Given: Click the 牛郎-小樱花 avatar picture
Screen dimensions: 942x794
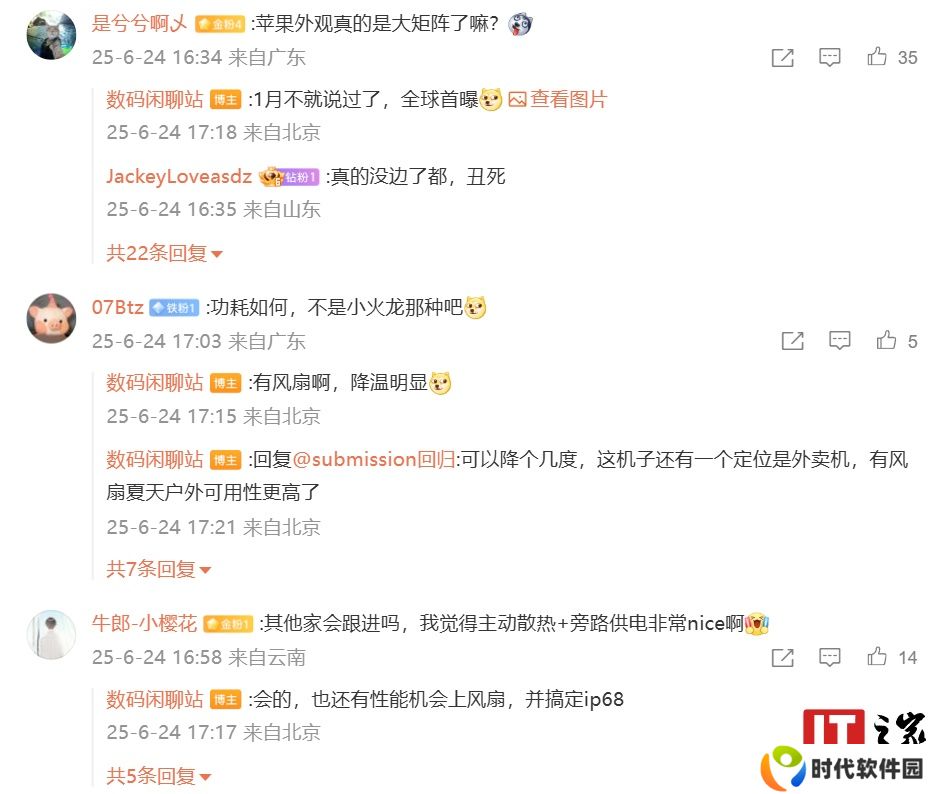Looking at the screenshot, I should 52,635.
